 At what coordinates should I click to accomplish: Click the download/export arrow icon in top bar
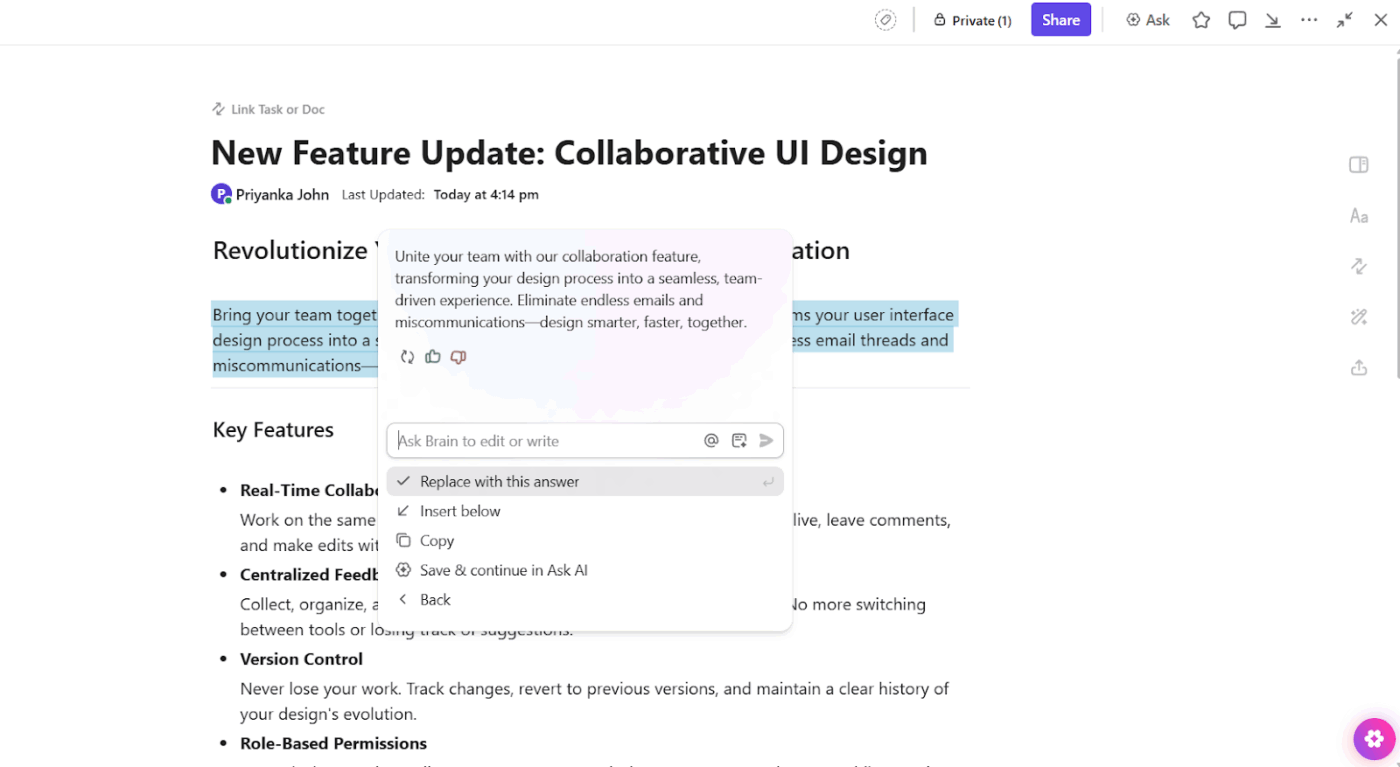(x=1273, y=20)
